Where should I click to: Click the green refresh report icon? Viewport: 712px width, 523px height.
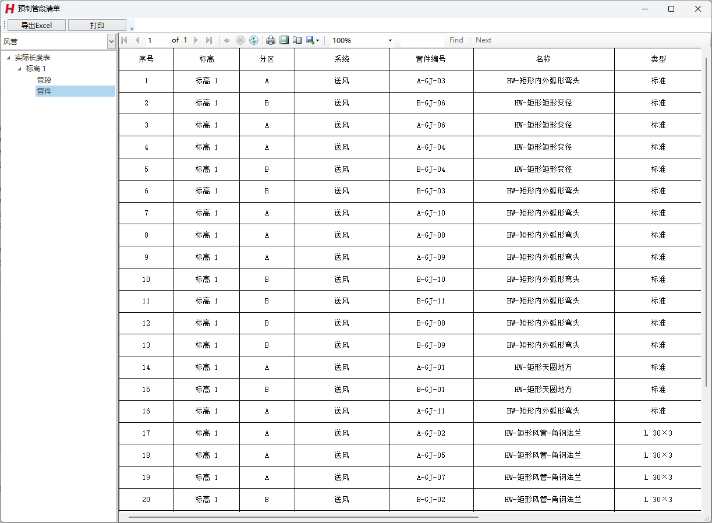coord(254,40)
